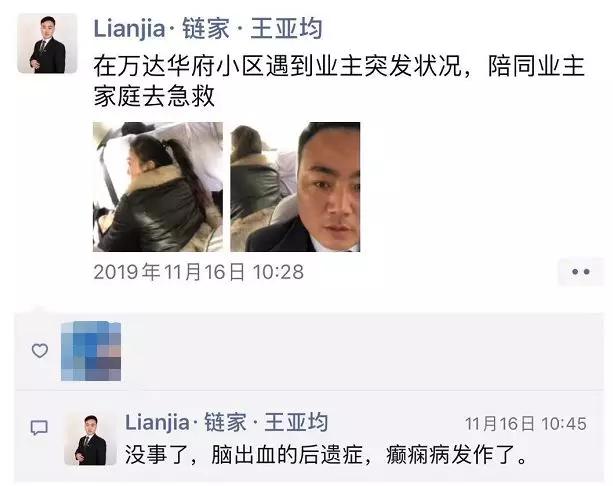This screenshot has width=613, height=486.
Task: Open the poster's avatar beside the post
Action: click(47, 43)
